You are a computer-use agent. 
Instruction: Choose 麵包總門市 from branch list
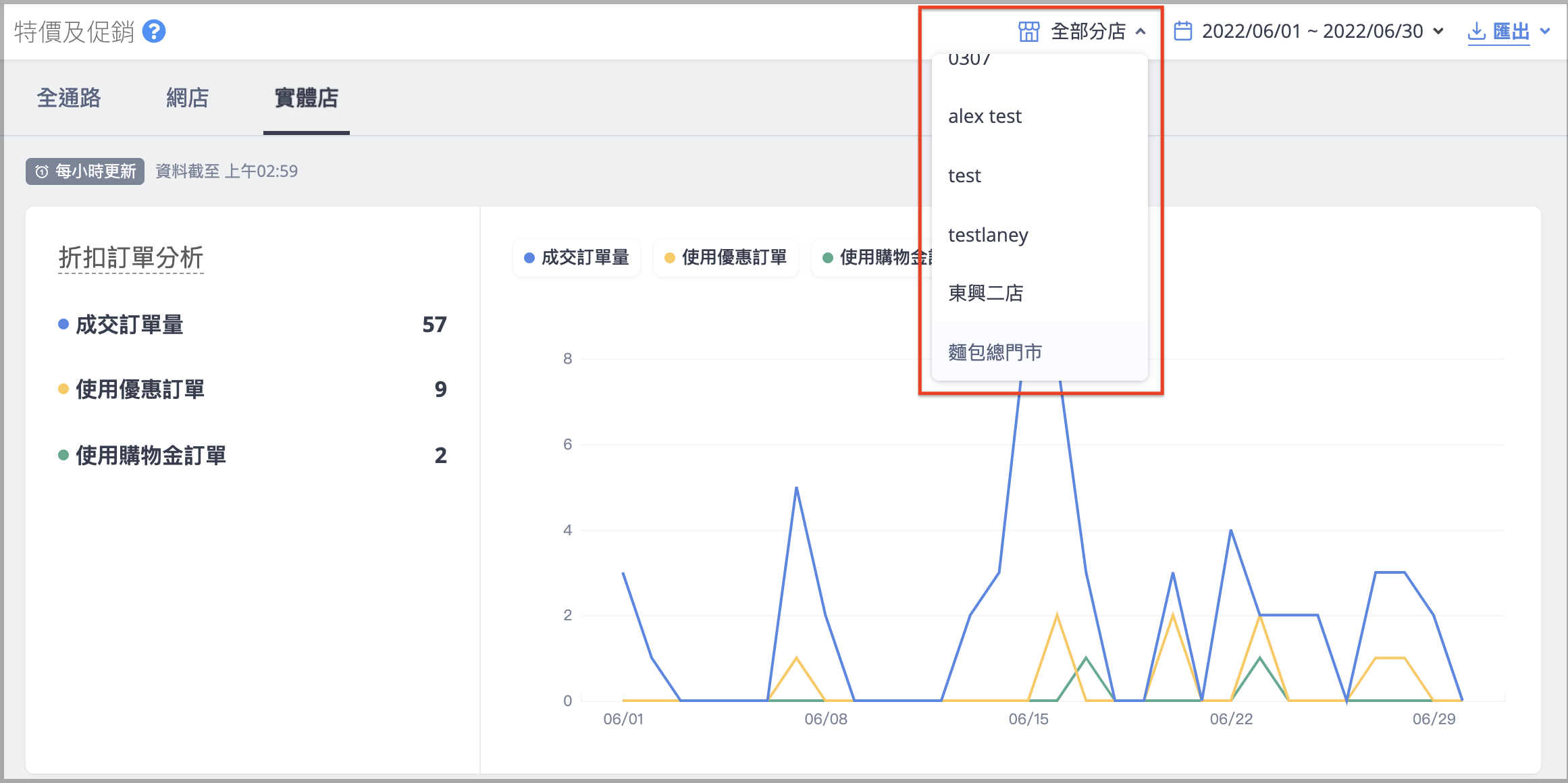click(1040, 352)
